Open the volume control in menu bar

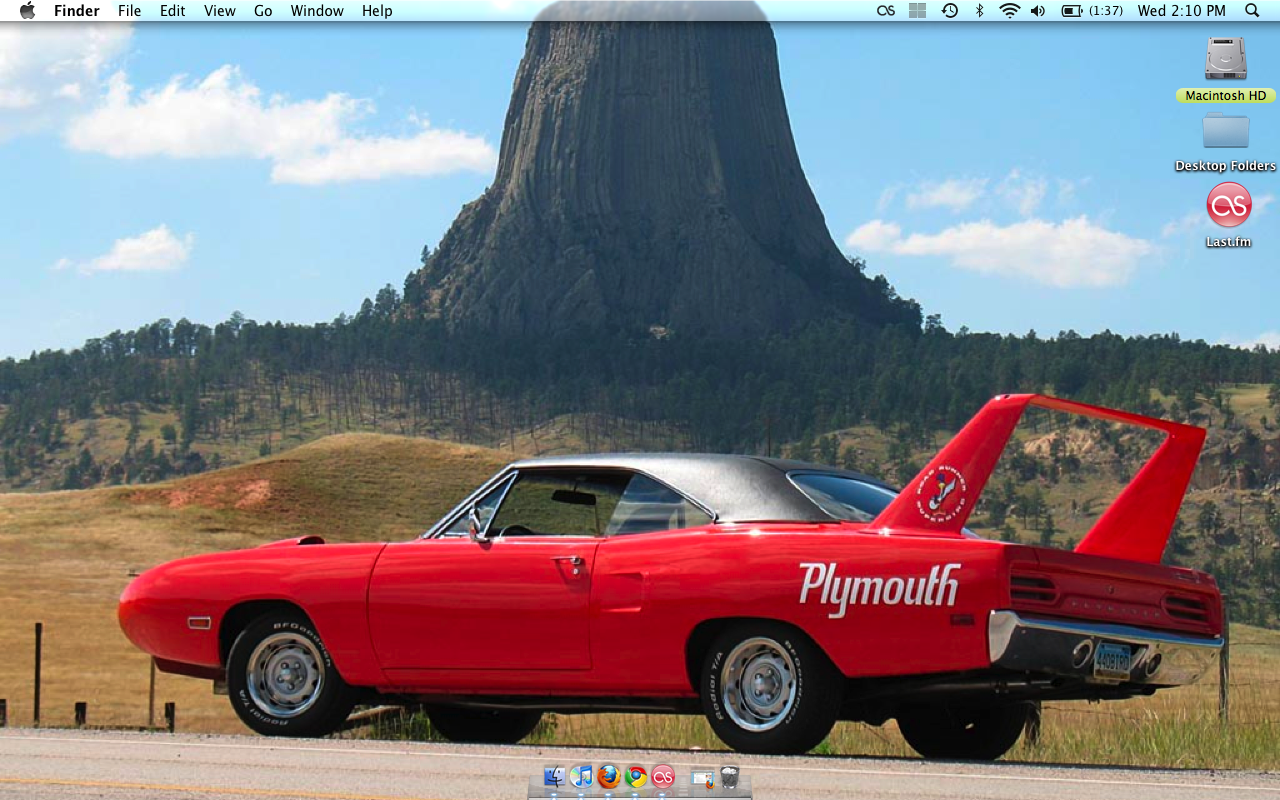[1038, 11]
